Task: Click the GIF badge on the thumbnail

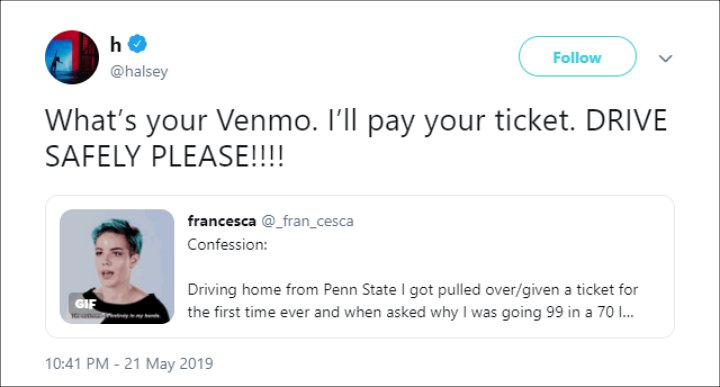Action: tap(85, 303)
